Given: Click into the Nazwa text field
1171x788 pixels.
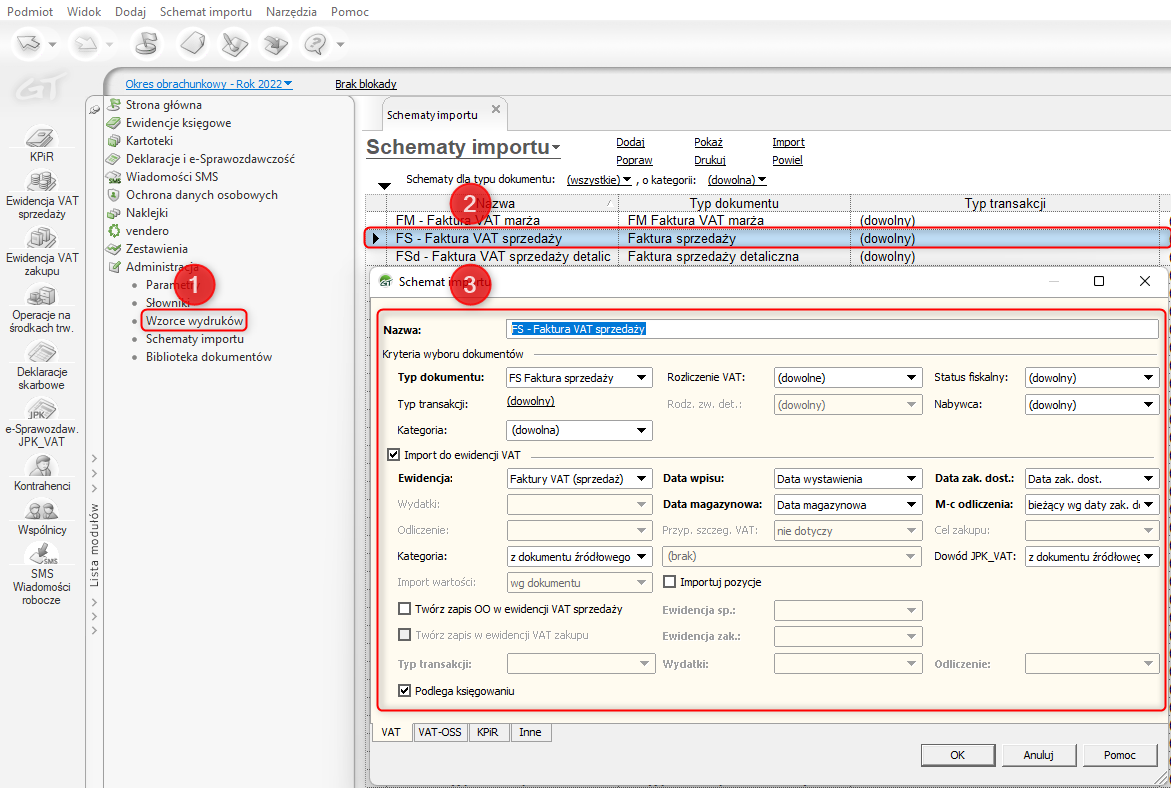Looking at the screenshot, I should [x=832, y=329].
